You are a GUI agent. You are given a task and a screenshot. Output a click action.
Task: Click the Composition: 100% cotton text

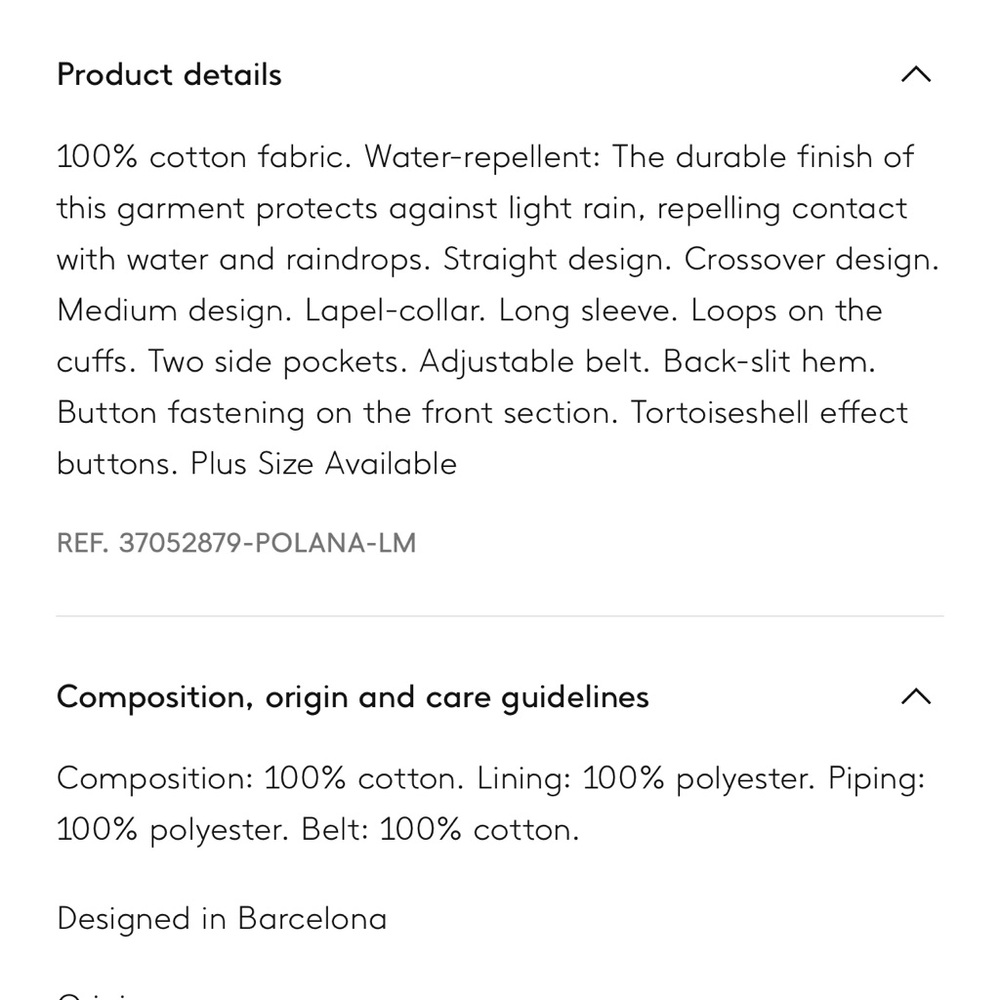(260, 779)
